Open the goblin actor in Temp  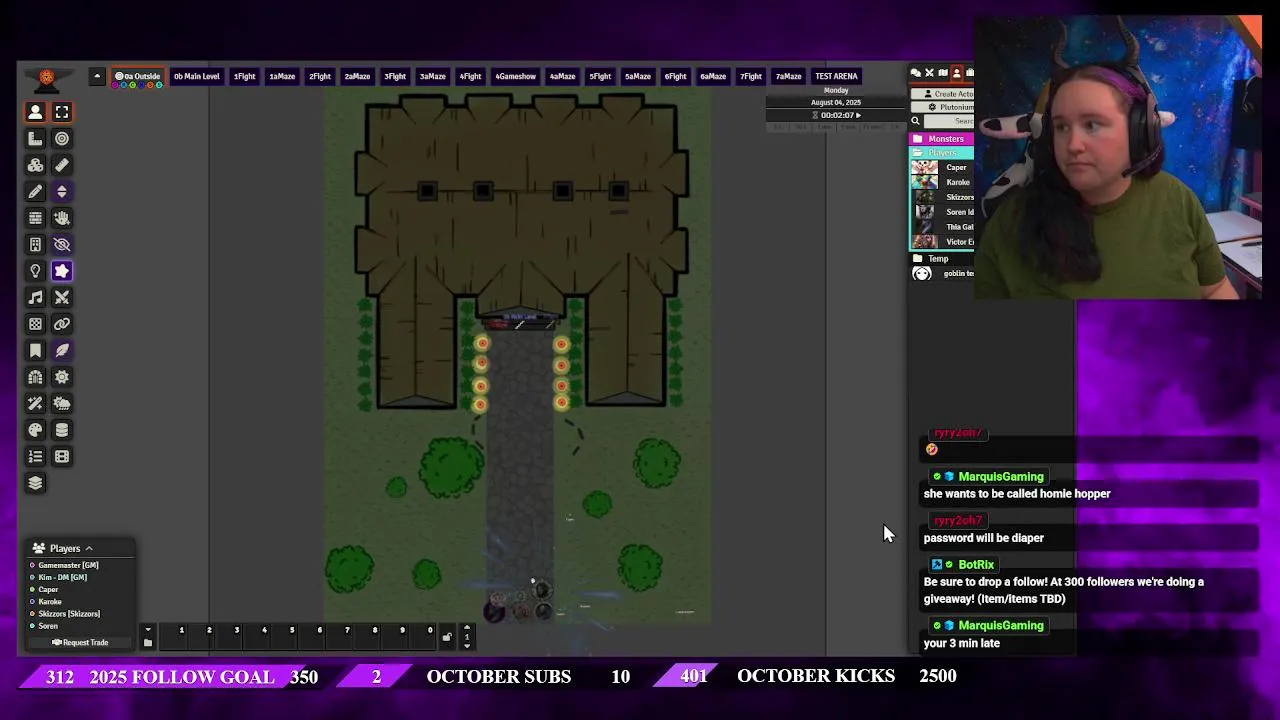[941, 273]
